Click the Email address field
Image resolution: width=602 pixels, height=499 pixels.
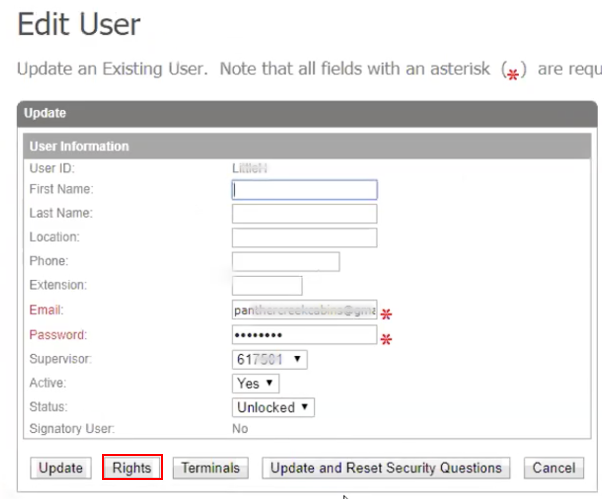304,311
